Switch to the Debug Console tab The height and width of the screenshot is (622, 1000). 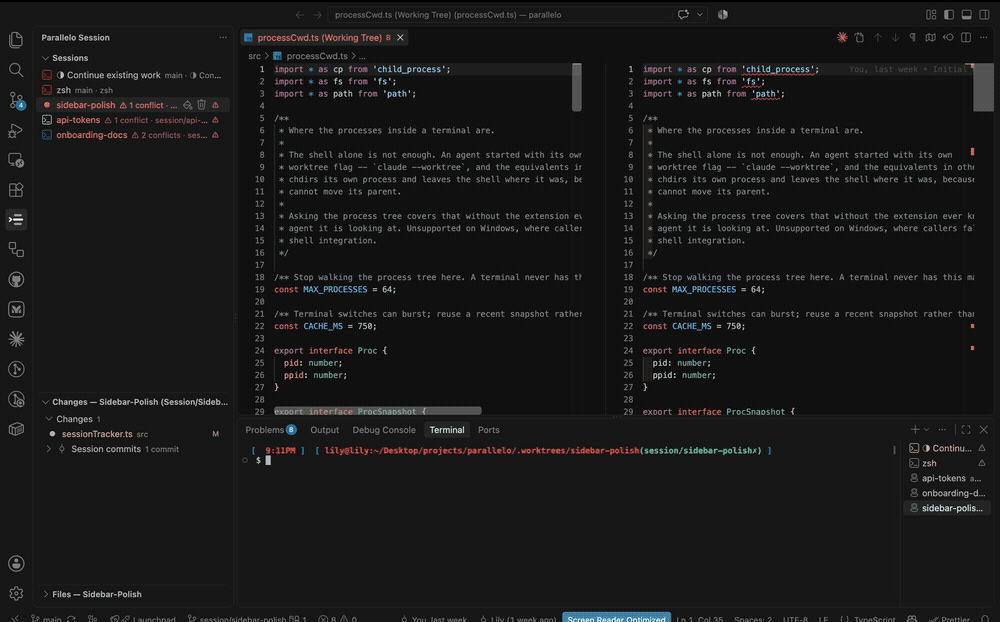pyautogui.click(x=384, y=430)
